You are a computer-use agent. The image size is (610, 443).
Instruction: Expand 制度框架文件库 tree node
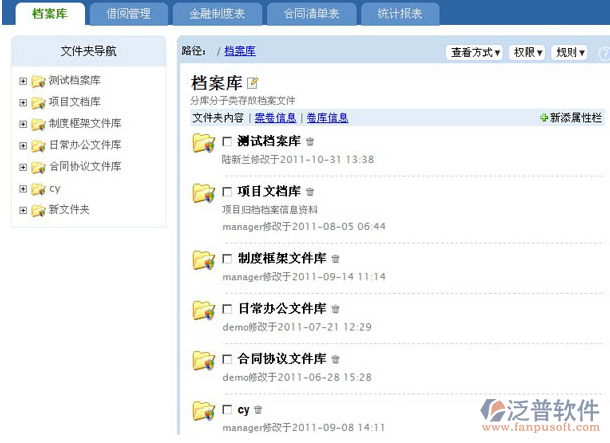(x=23, y=124)
